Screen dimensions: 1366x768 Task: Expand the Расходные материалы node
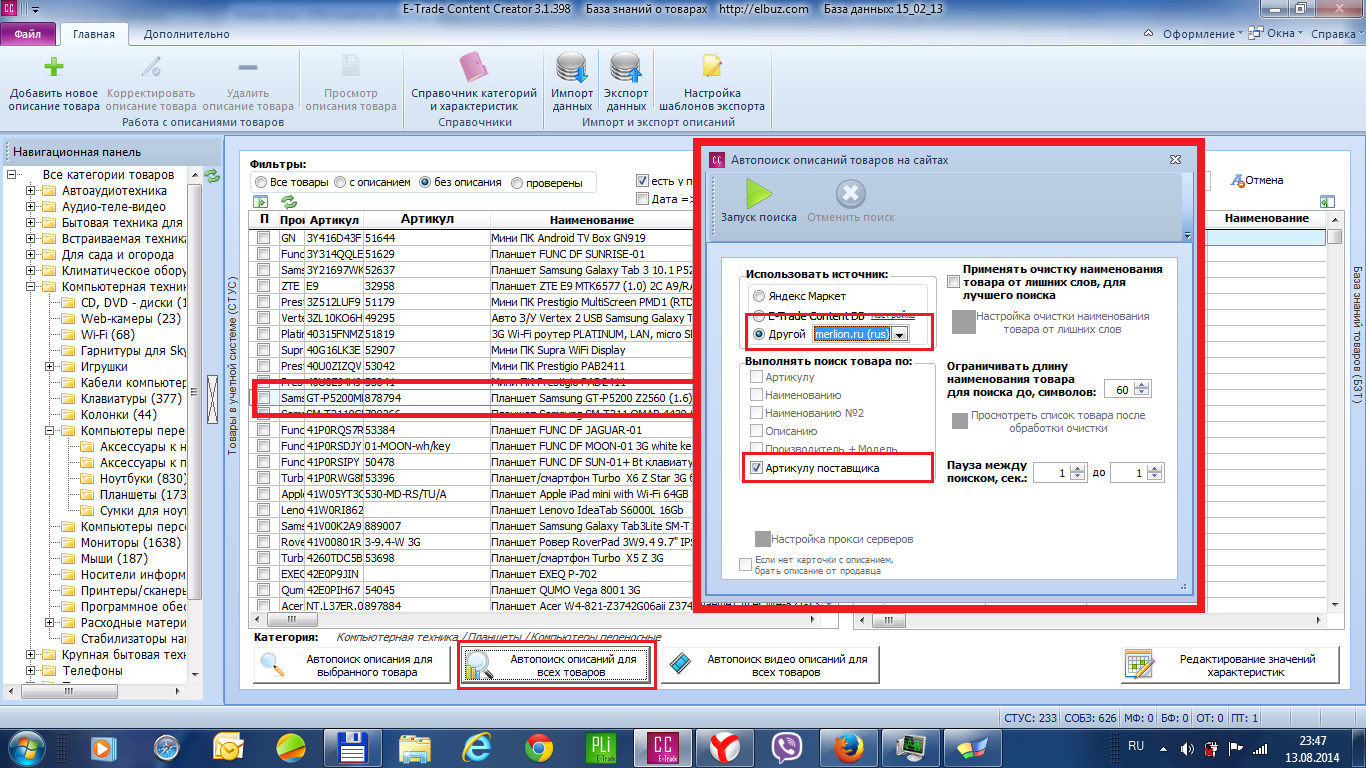[51, 623]
